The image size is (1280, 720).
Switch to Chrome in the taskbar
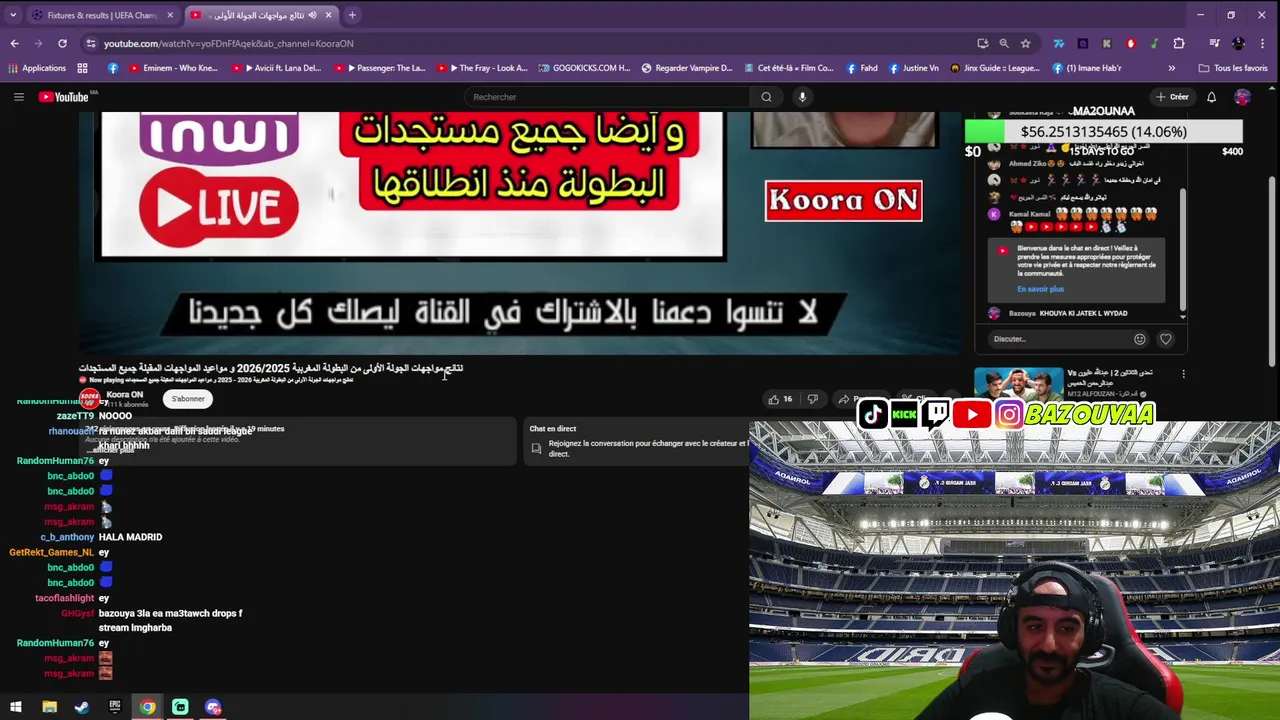pyautogui.click(x=147, y=707)
